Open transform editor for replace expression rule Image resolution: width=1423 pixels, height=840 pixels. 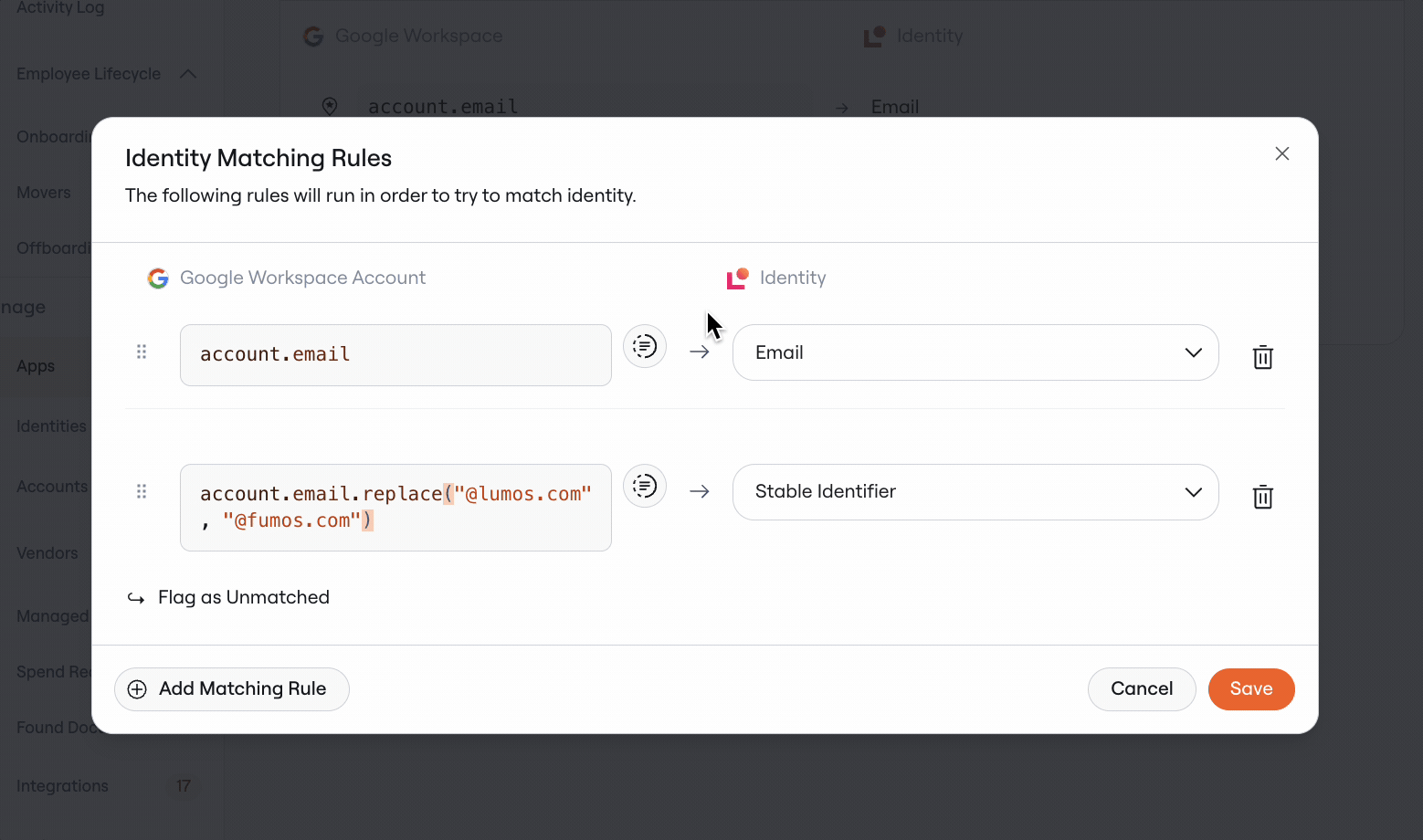[x=645, y=486]
